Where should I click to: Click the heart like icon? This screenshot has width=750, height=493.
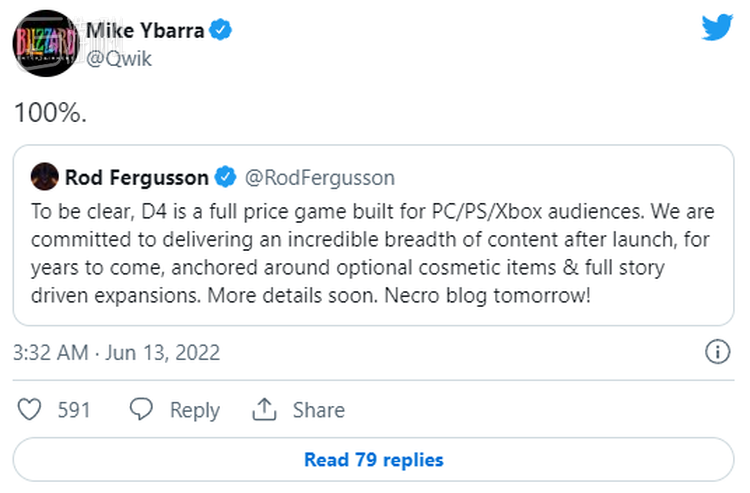tap(32, 410)
